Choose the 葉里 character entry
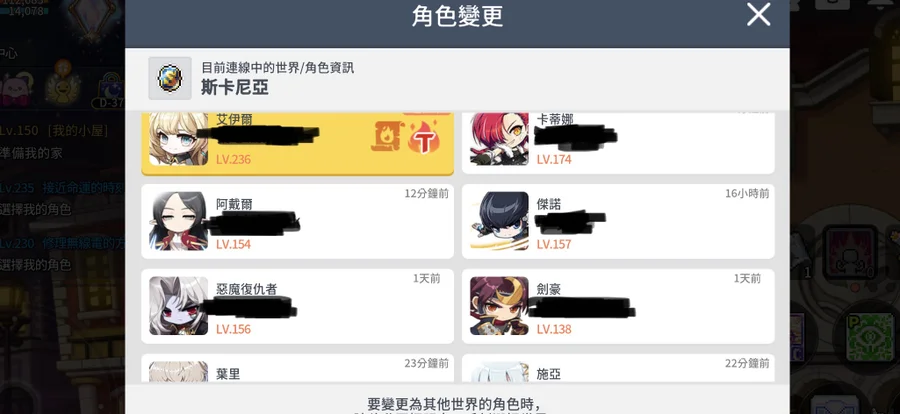Viewport: 900px width, 414px height. (x=297, y=368)
